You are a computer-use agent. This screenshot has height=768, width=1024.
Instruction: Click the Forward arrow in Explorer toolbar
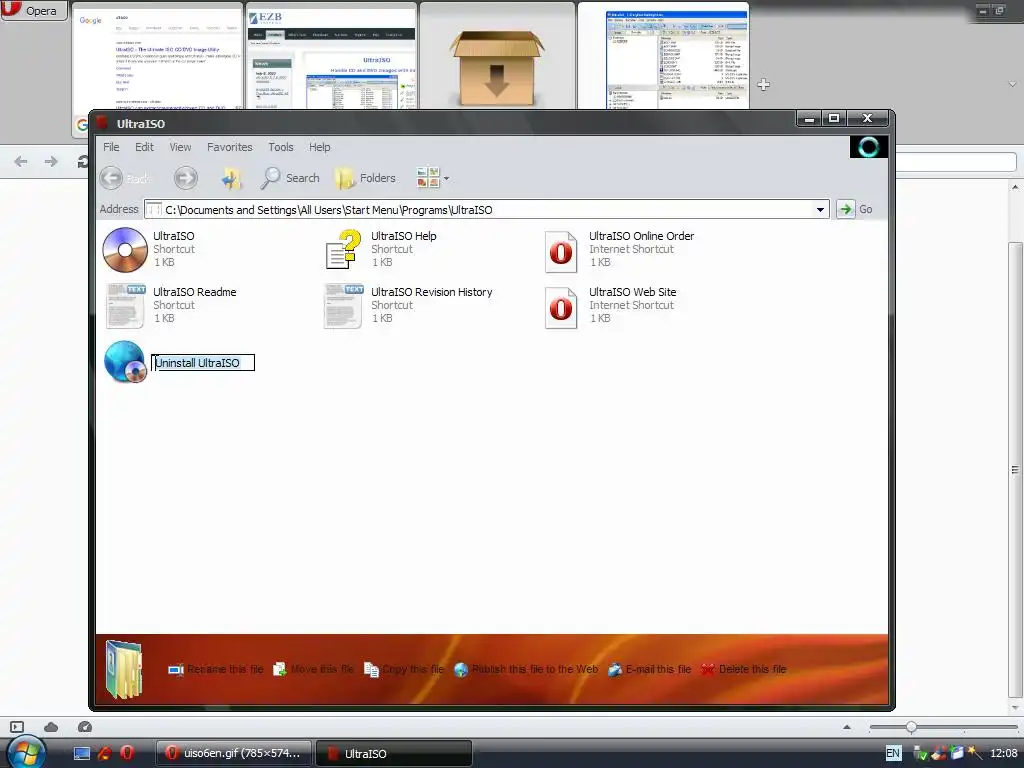[185, 178]
